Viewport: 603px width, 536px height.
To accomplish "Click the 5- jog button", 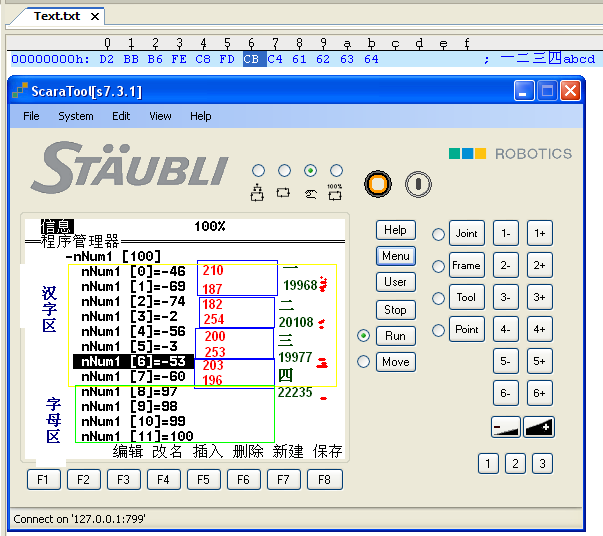I will click(x=506, y=361).
